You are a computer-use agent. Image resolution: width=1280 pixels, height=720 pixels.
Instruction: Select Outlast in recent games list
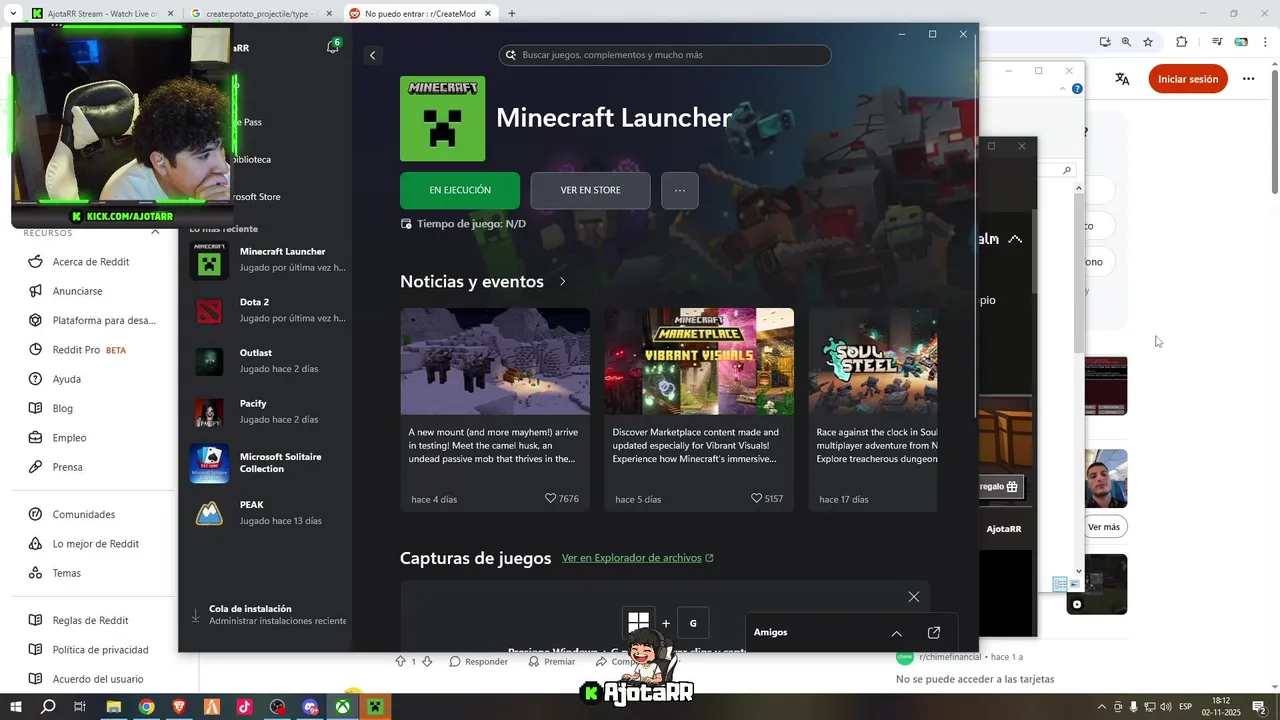coord(268,361)
